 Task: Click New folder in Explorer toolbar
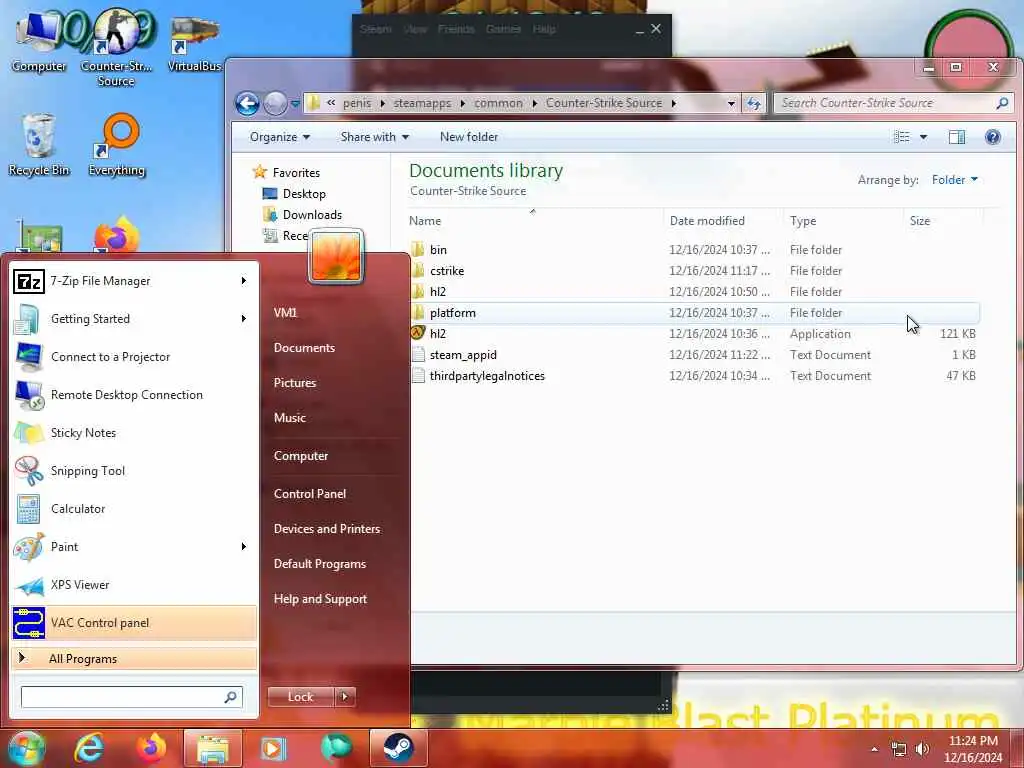coord(469,137)
